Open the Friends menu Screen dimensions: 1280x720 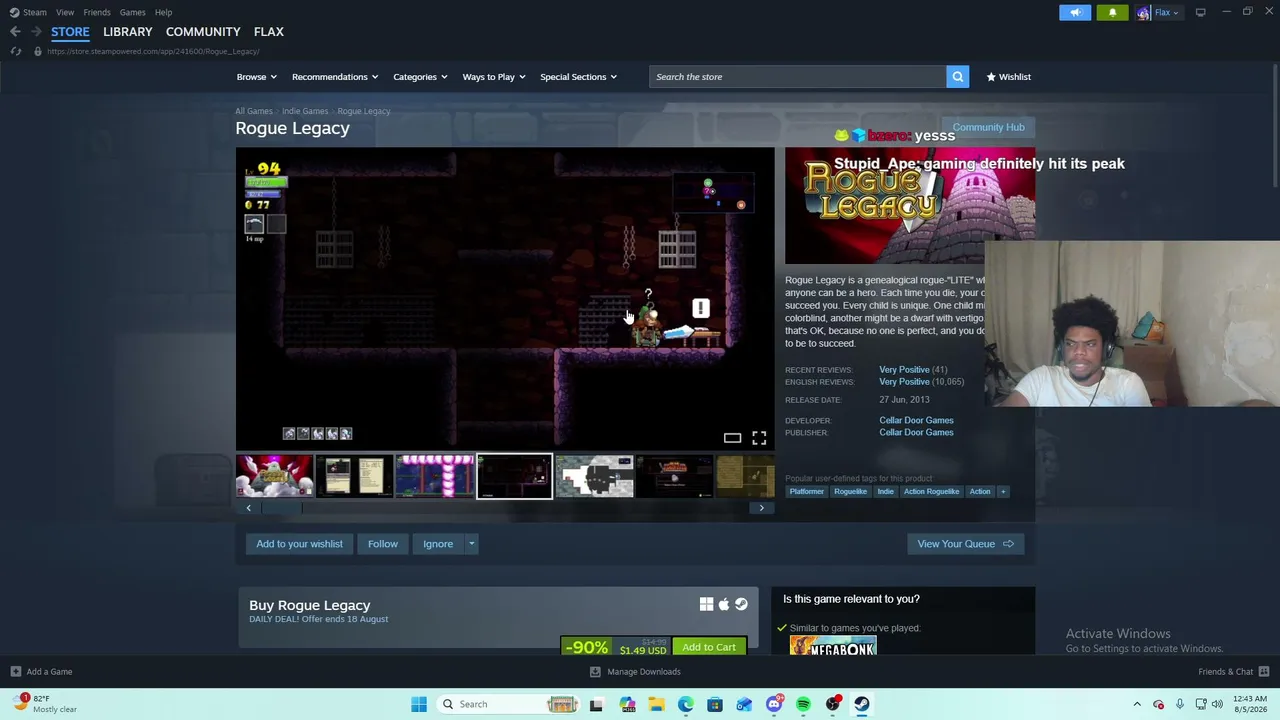coord(97,12)
